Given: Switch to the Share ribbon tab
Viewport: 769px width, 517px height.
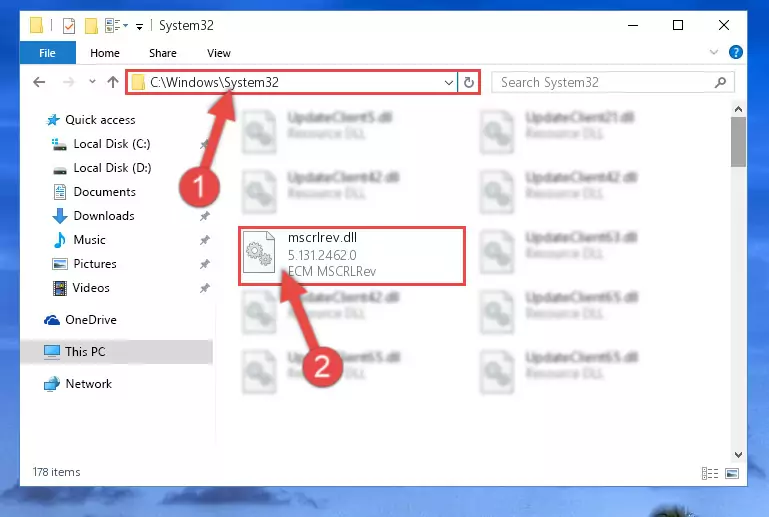Looking at the screenshot, I should [163, 53].
